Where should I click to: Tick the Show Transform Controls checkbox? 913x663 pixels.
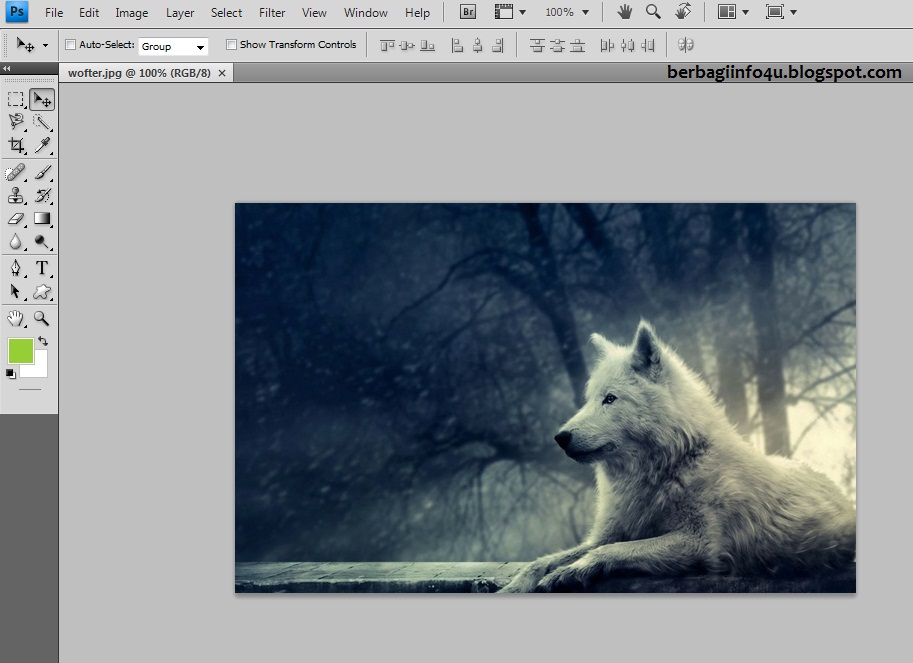[x=231, y=45]
